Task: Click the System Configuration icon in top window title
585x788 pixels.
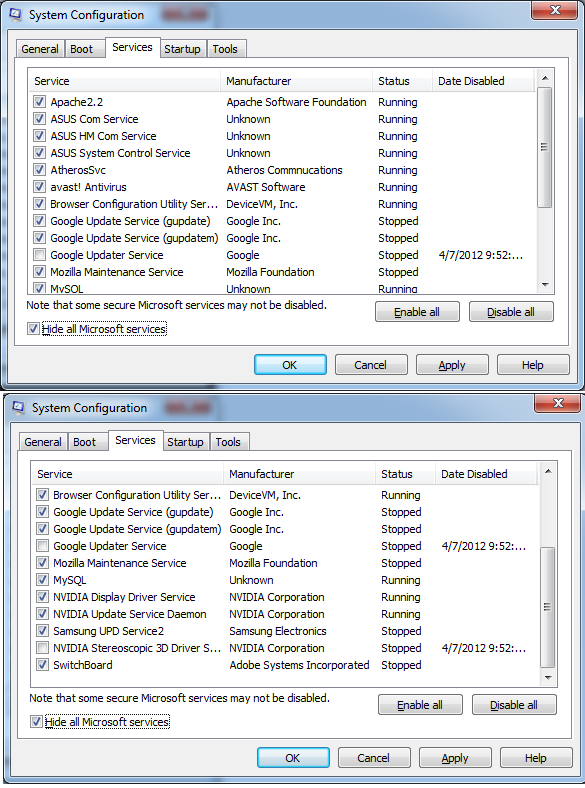Action: [16, 15]
